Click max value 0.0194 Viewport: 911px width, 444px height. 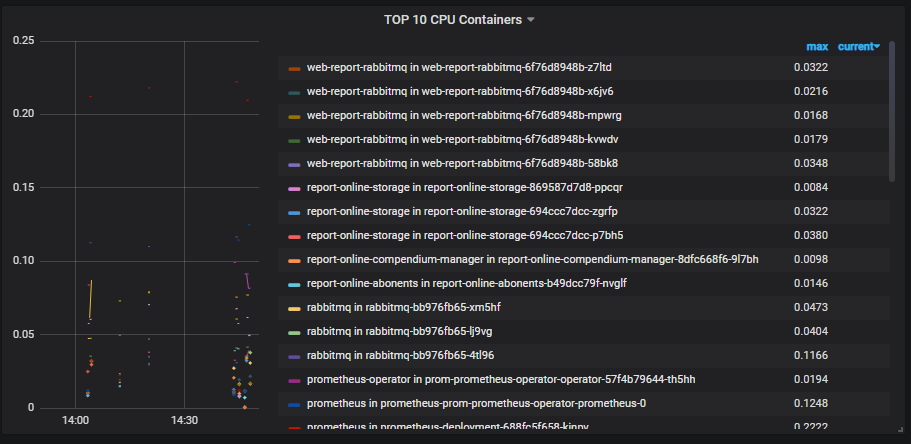pyautogui.click(x=811, y=379)
